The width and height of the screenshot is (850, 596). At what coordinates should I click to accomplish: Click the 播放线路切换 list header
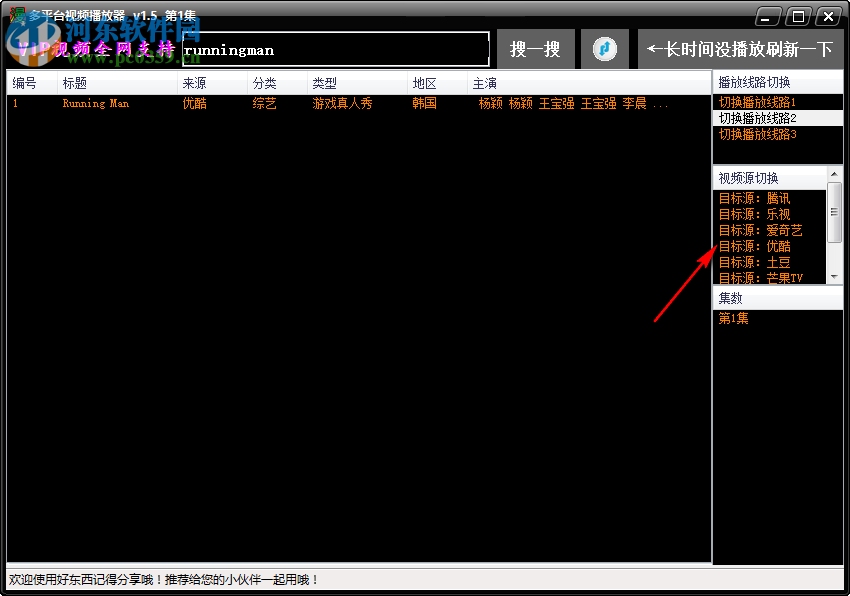click(778, 82)
